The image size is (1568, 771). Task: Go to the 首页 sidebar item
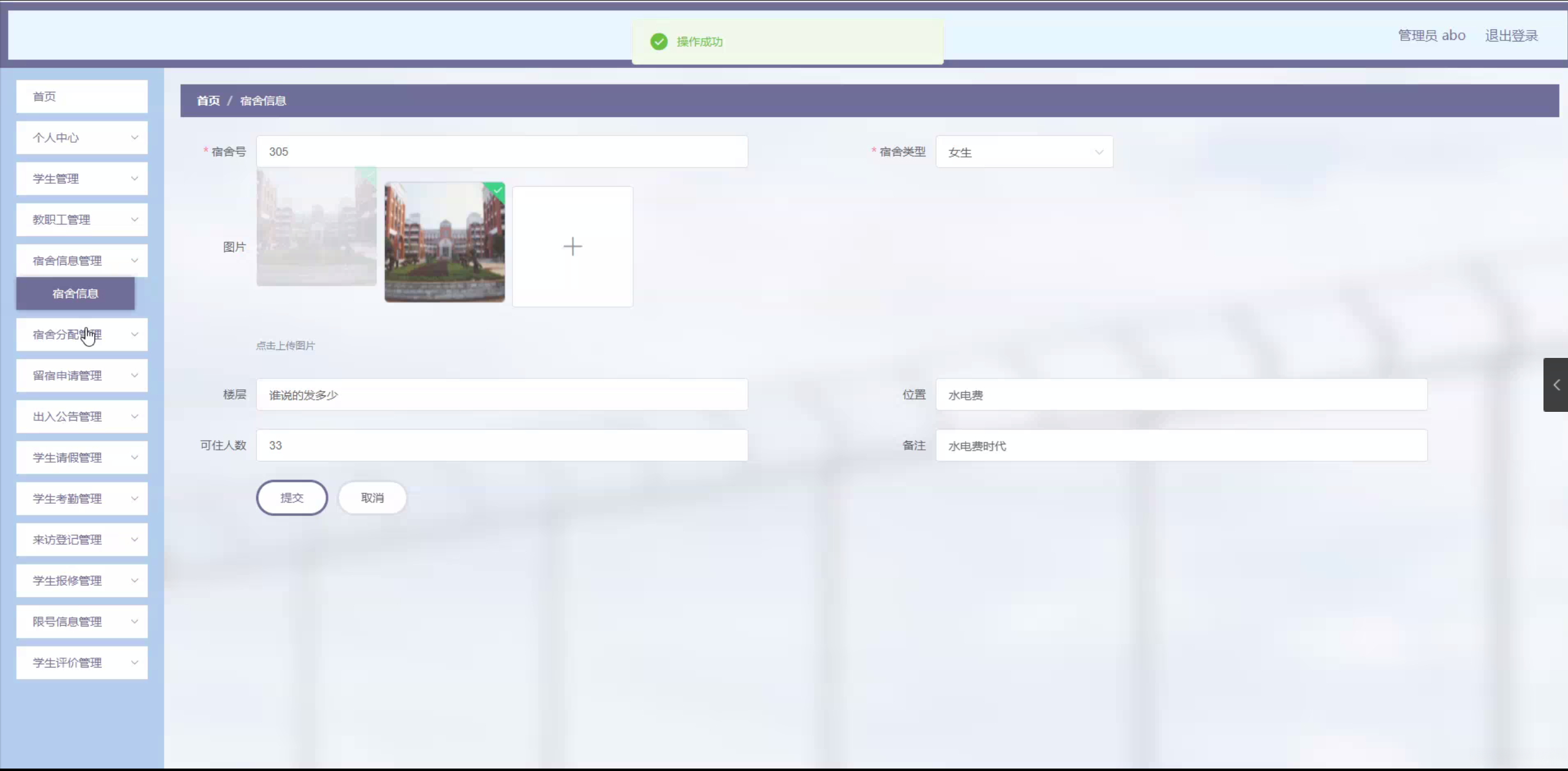tap(82, 97)
